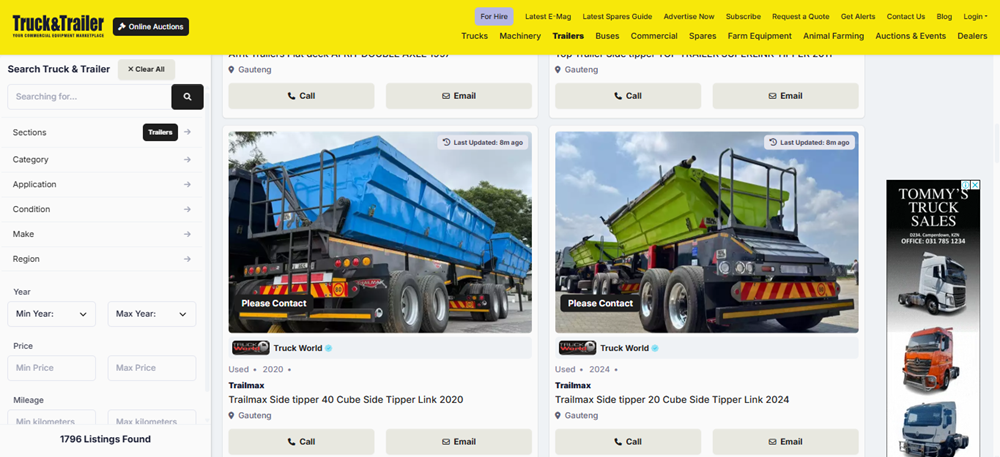
Task: Open the Trucks menu
Action: (x=474, y=36)
